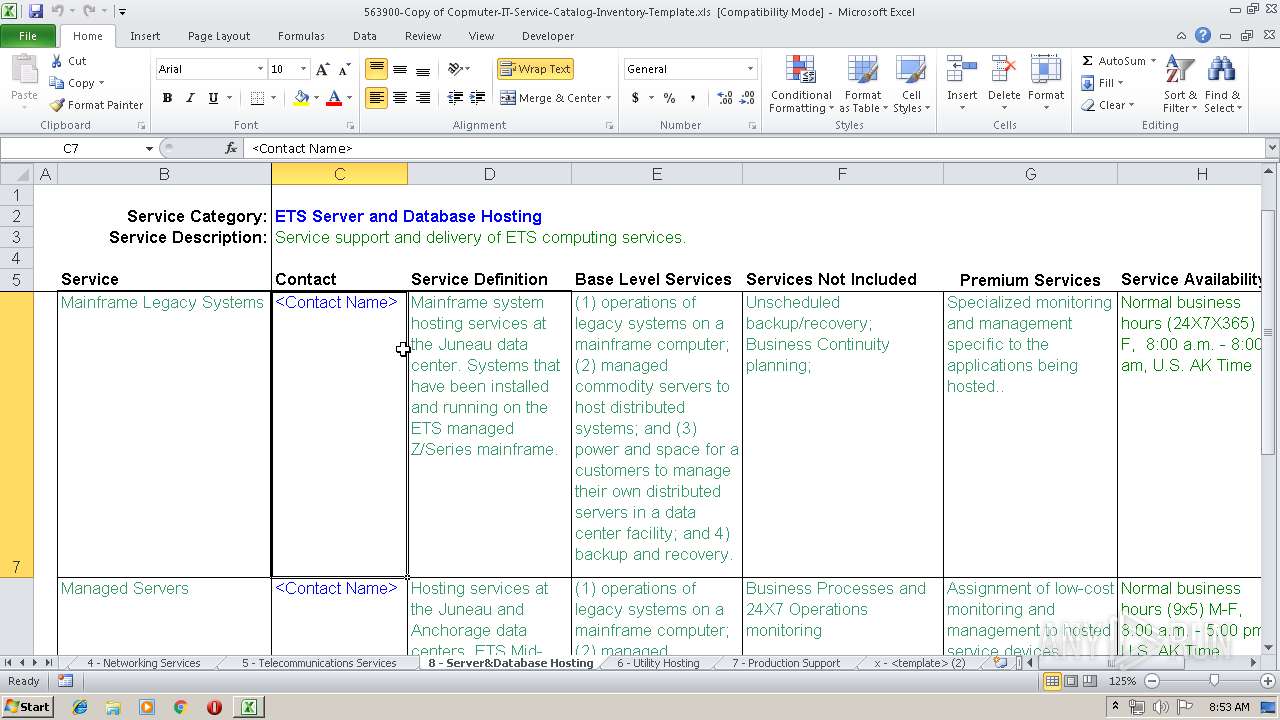Click the Copy button

tap(74, 83)
